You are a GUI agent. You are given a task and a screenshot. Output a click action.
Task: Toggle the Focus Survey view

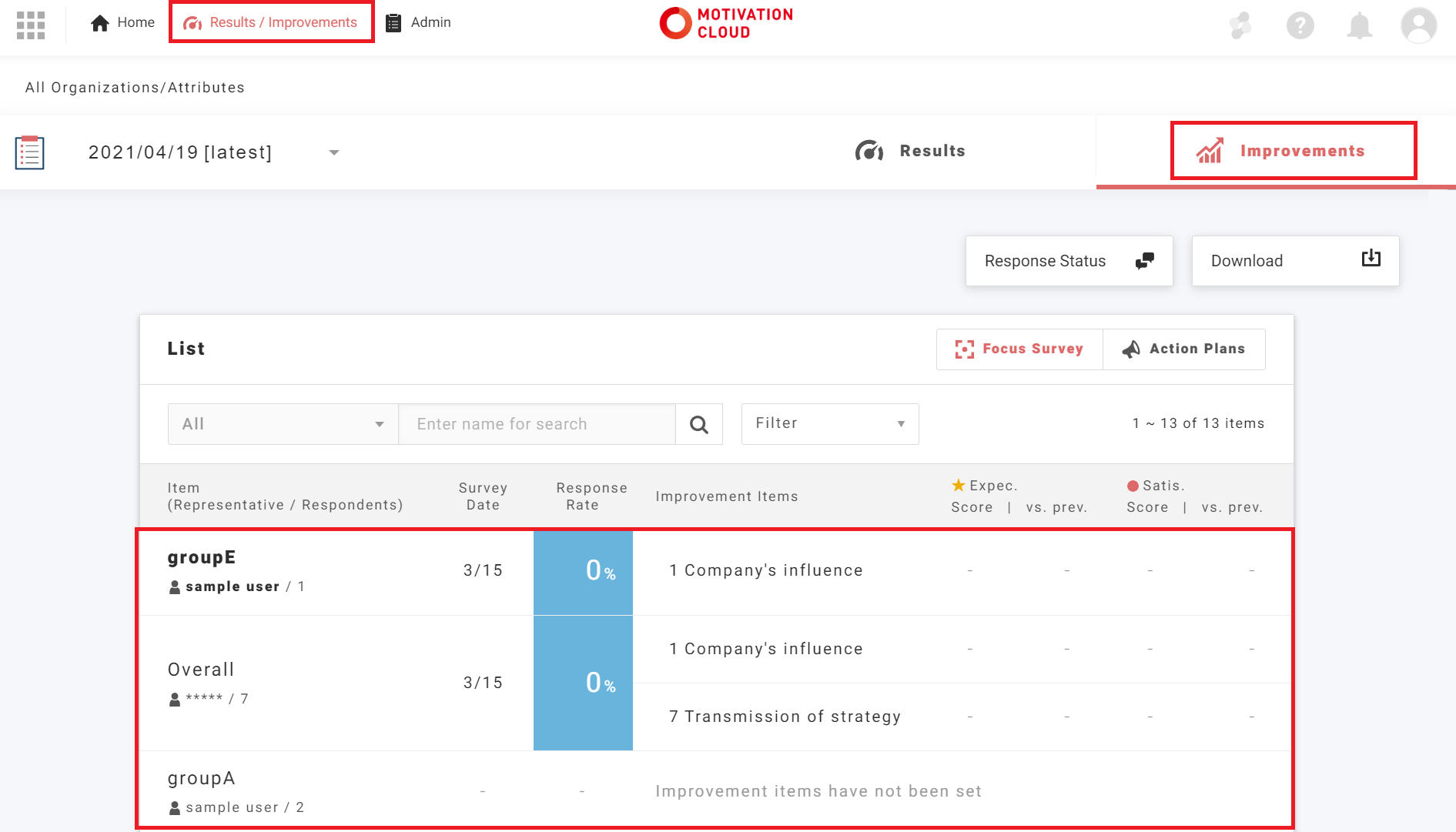click(x=1019, y=349)
